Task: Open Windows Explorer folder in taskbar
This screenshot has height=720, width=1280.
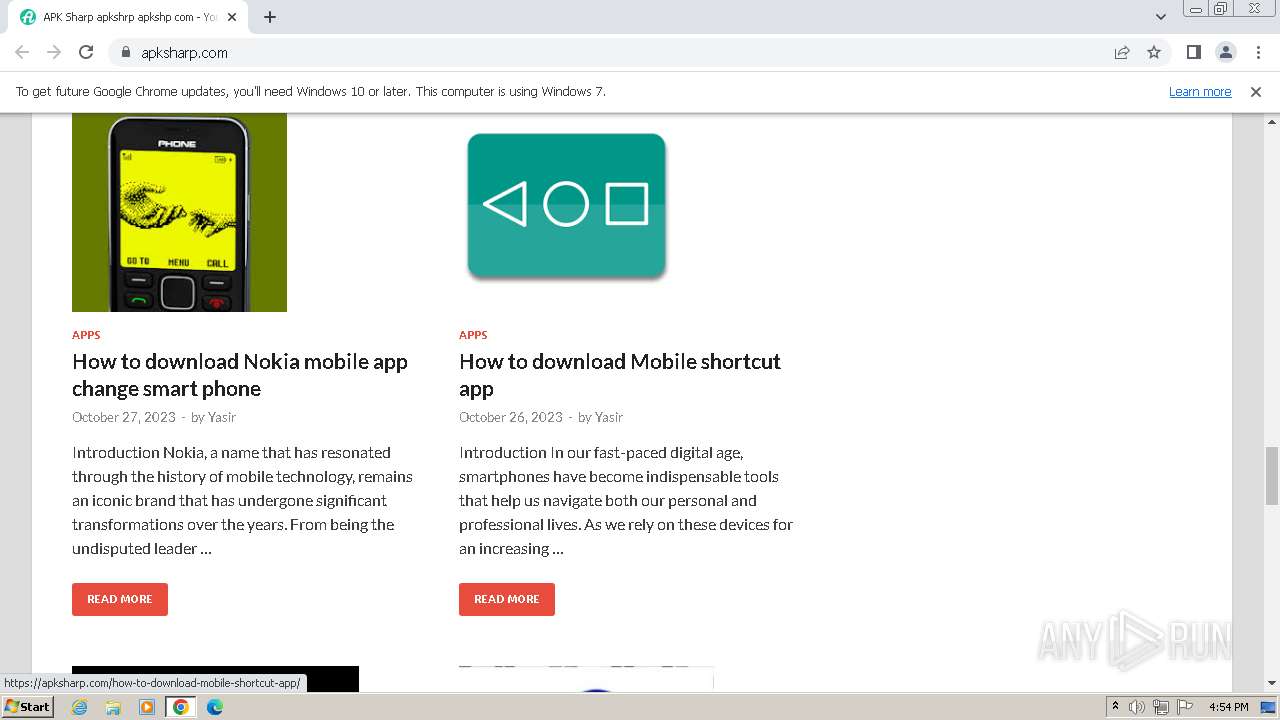Action: 113,707
